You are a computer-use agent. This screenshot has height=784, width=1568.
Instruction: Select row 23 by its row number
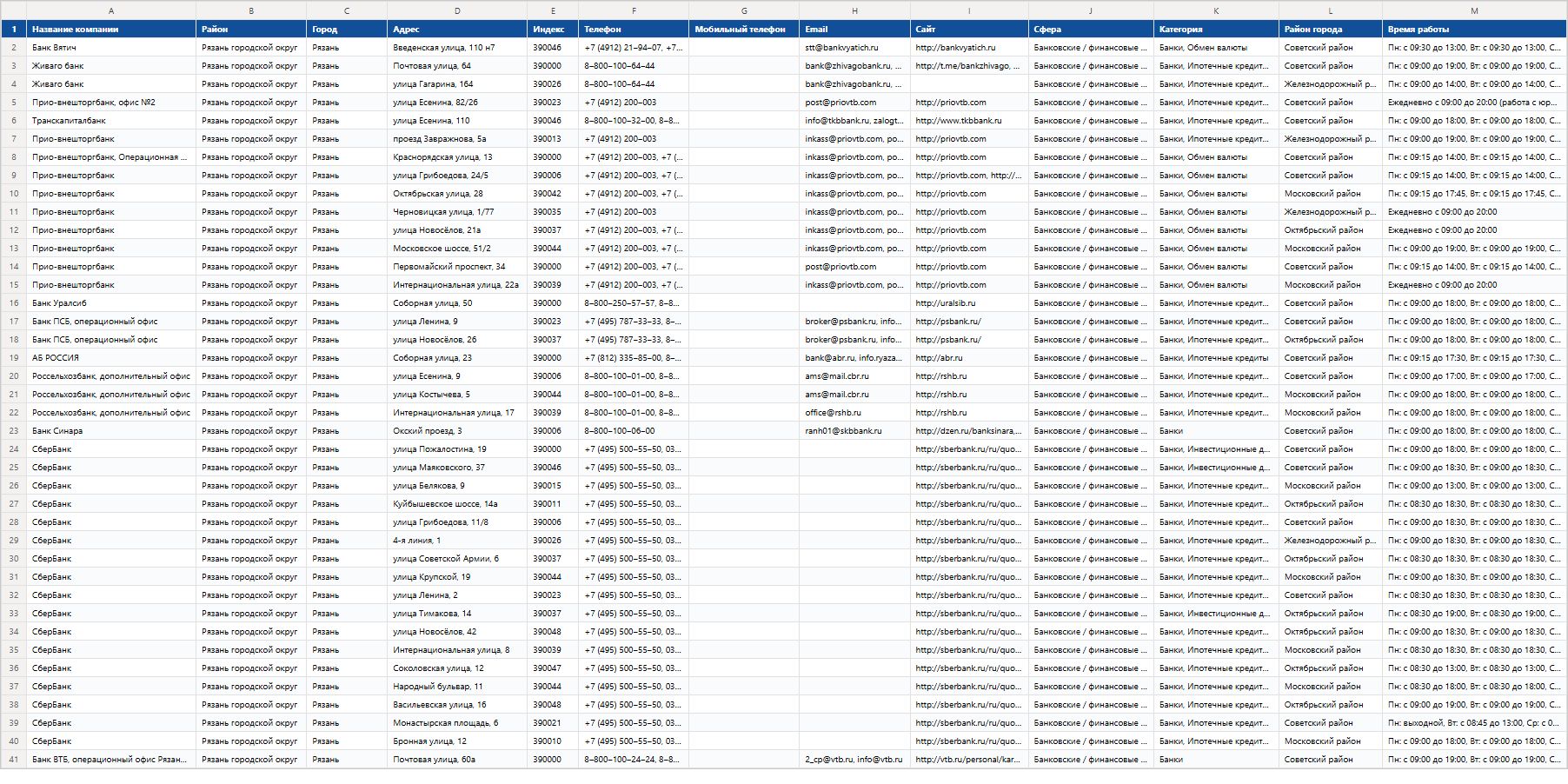(x=13, y=430)
